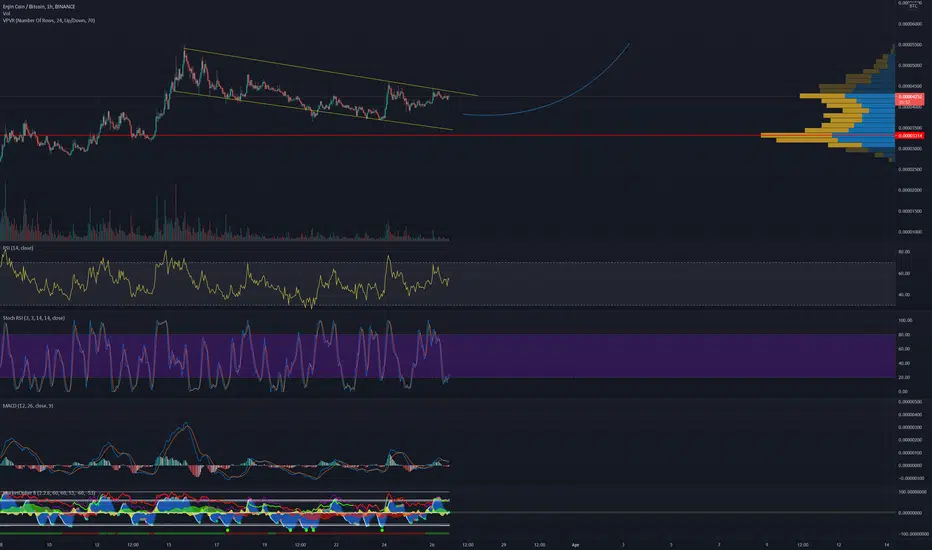The image size is (932, 550).
Task: Click the 80.00 level on RSI scale
Action: coord(903,252)
